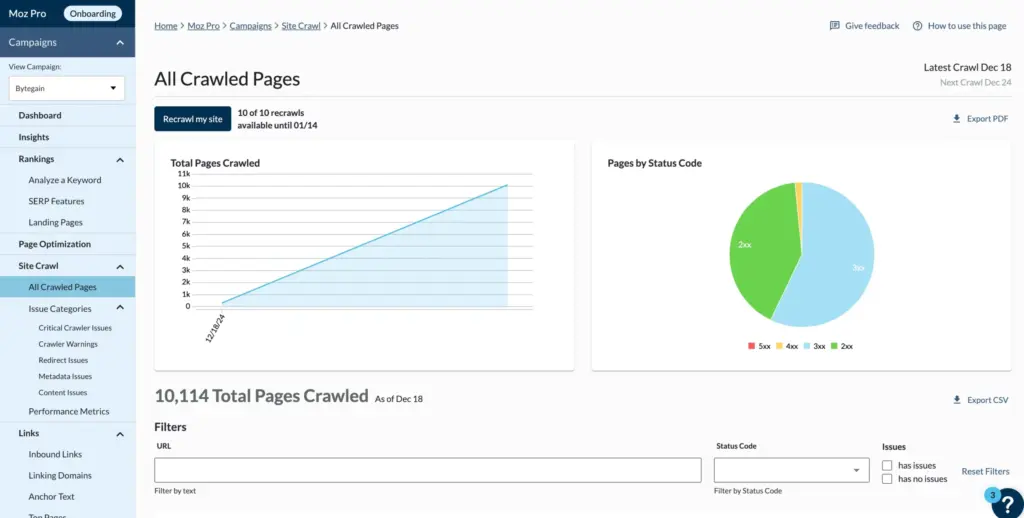Collapse the Links section chevron
This screenshot has width=1024, height=518.
[120, 434]
